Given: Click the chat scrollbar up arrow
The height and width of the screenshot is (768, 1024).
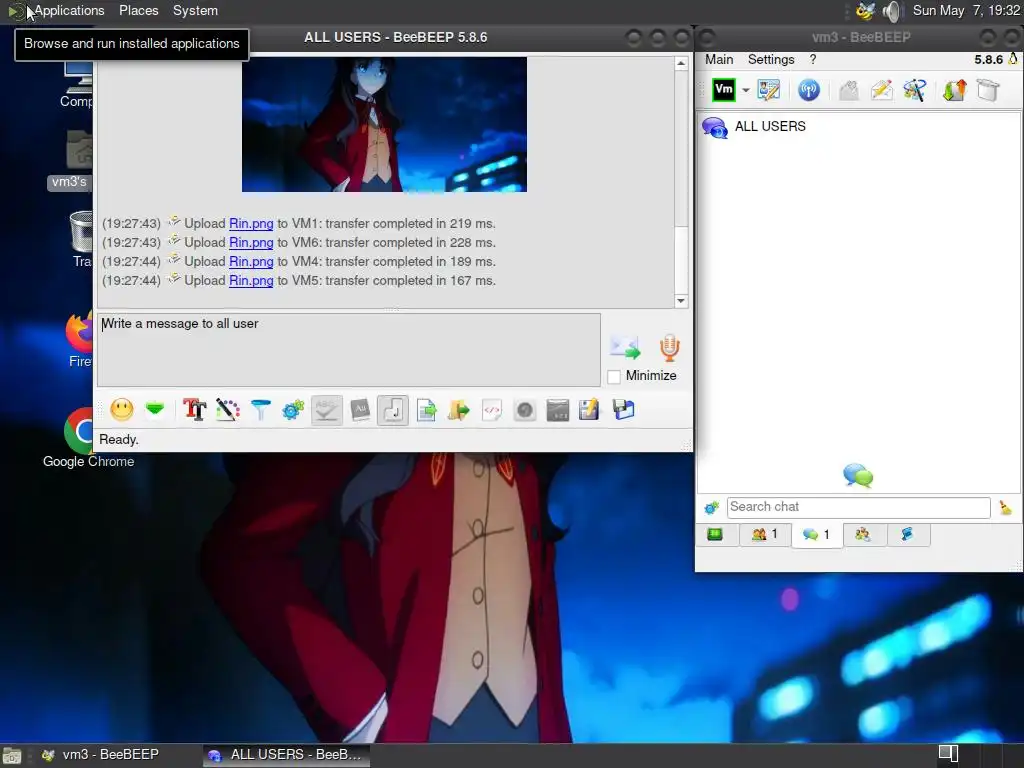Looking at the screenshot, I should click(x=681, y=63).
